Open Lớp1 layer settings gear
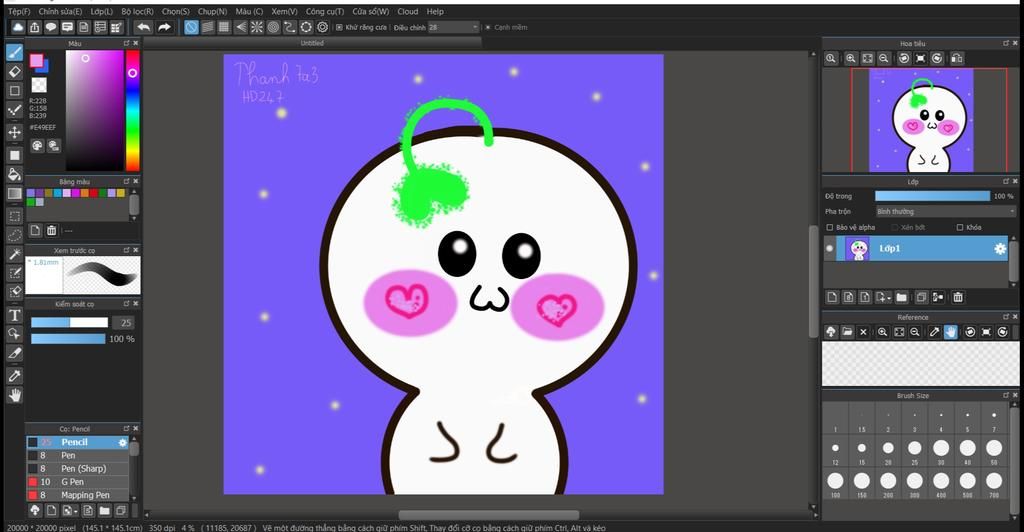This screenshot has width=1024, height=532. point(1000,249)
